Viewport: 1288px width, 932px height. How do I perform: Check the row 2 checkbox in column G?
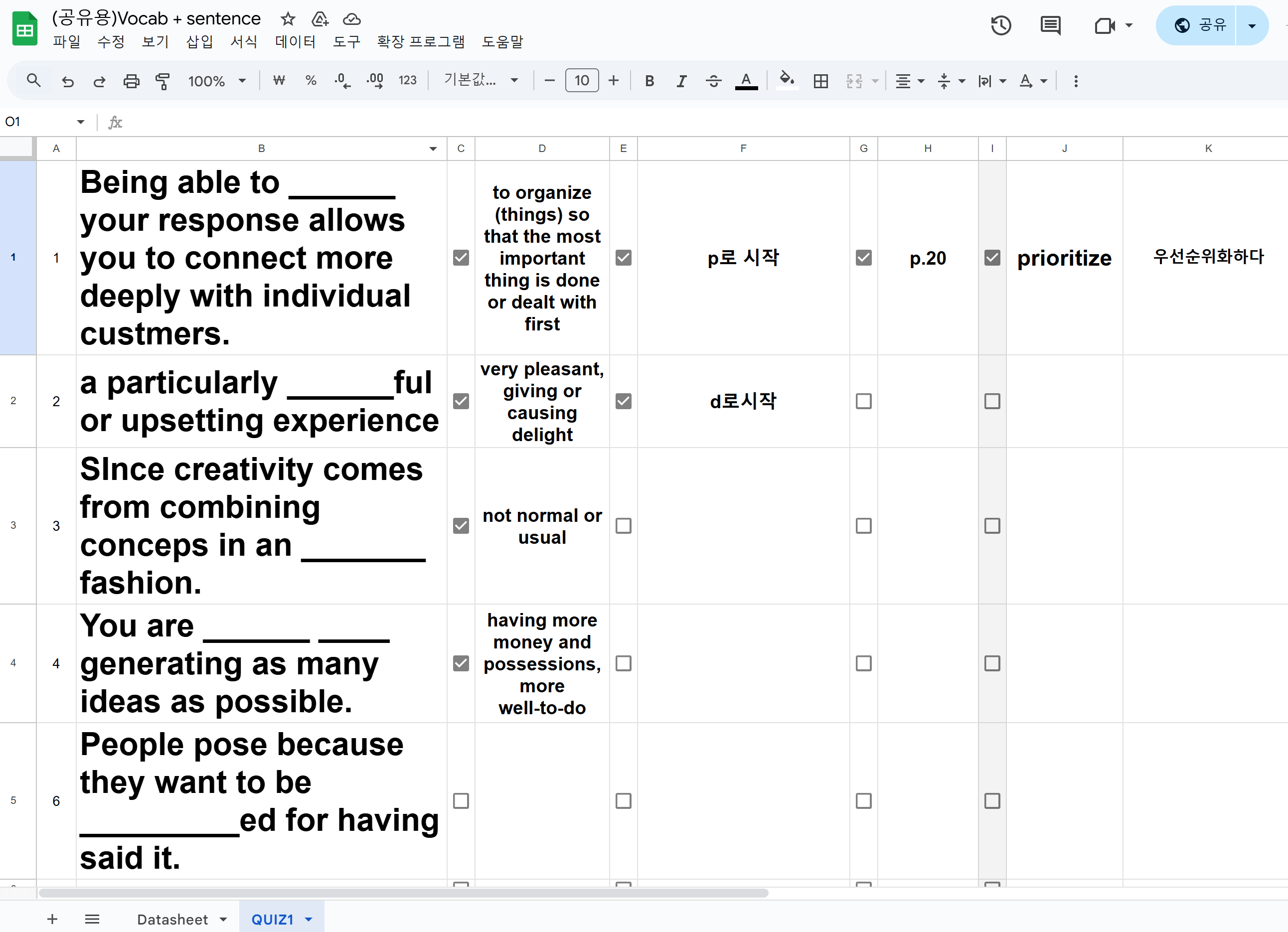coord(863,402)
